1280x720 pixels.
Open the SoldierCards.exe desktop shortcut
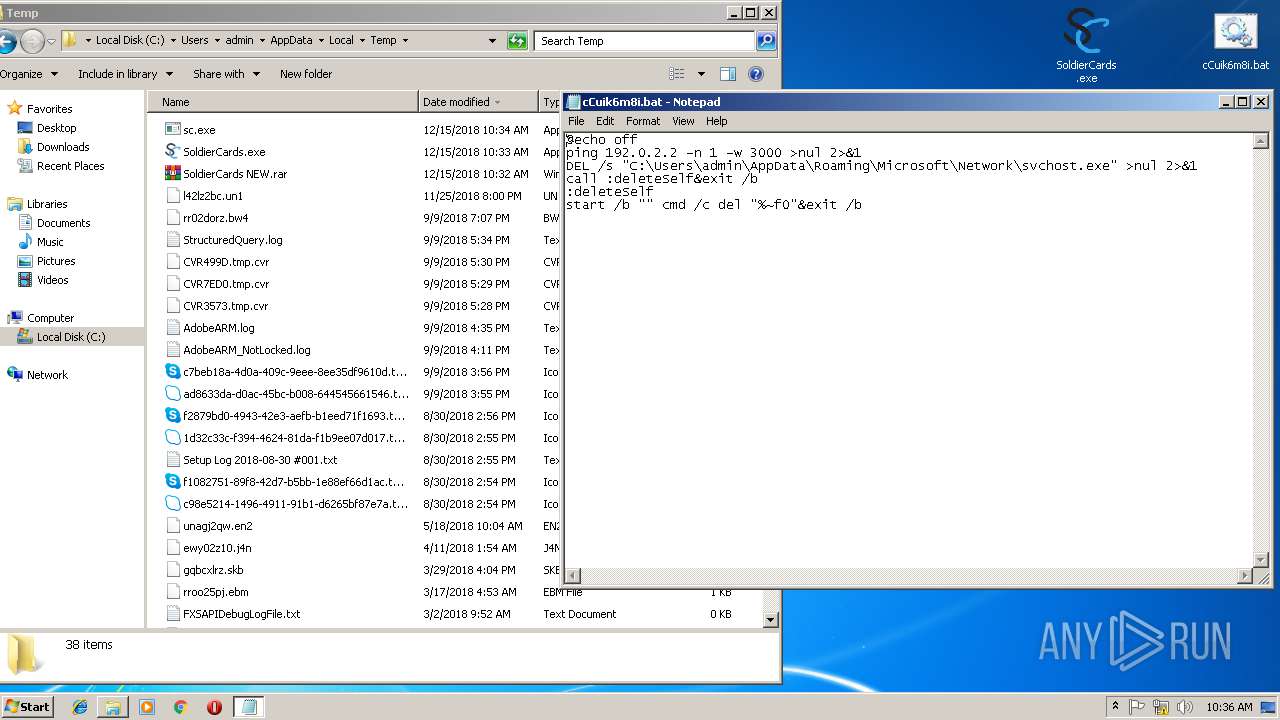click(1086, 46)
